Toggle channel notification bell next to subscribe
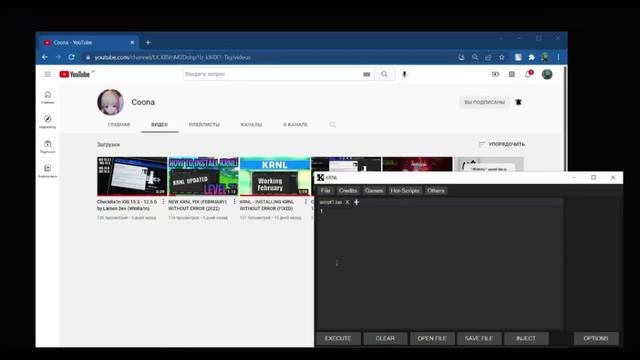 (518, 102)
